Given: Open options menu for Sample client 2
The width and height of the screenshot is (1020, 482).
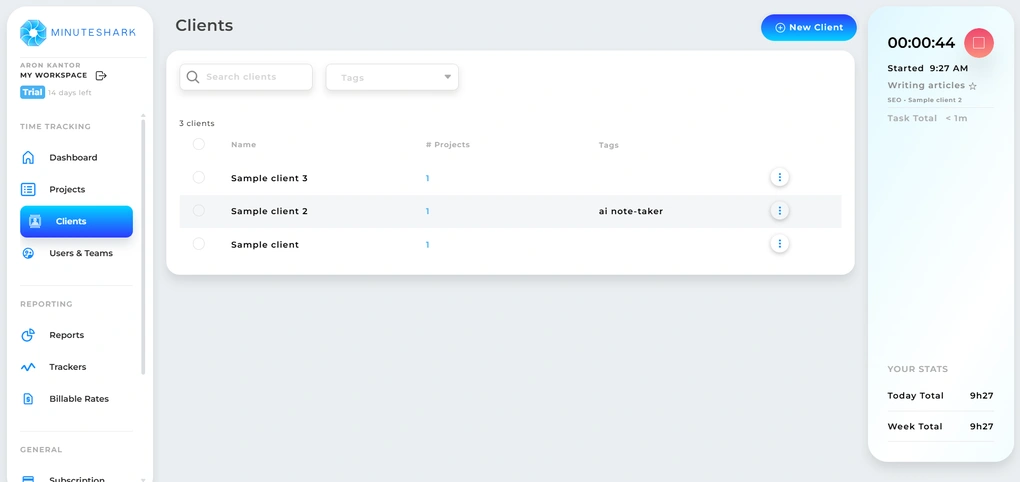Looking at the screenshot, I should (779, 211).
